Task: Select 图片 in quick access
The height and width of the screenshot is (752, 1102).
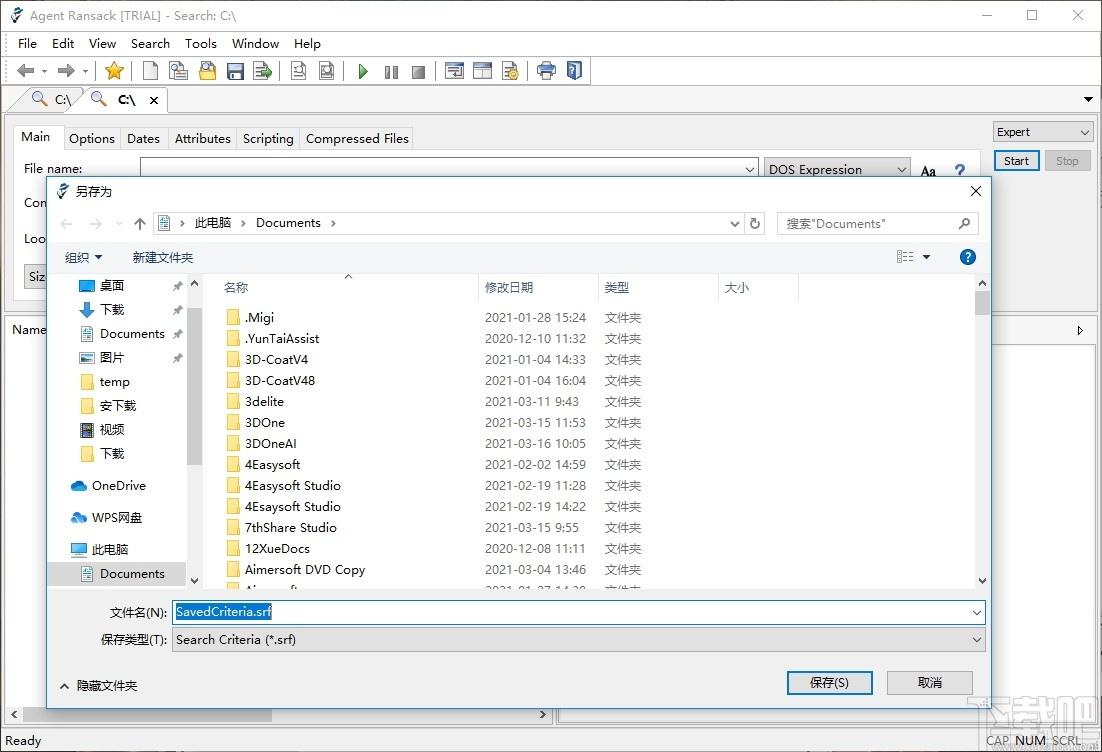Action: point(103,358)
